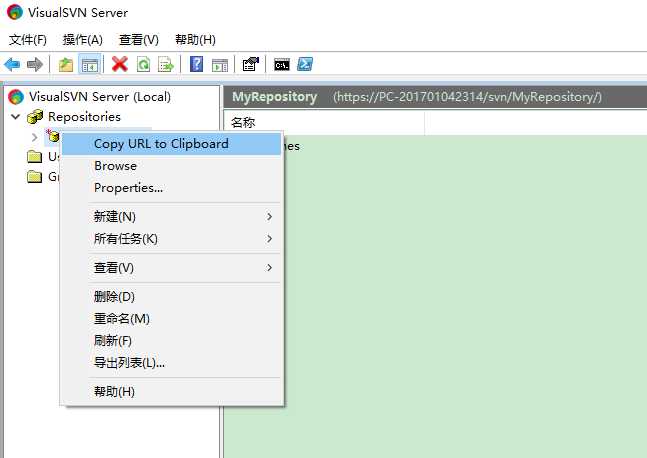Select Browse in the context menu
The width and height of the screenshot is (647, 458).
(172, 166)
